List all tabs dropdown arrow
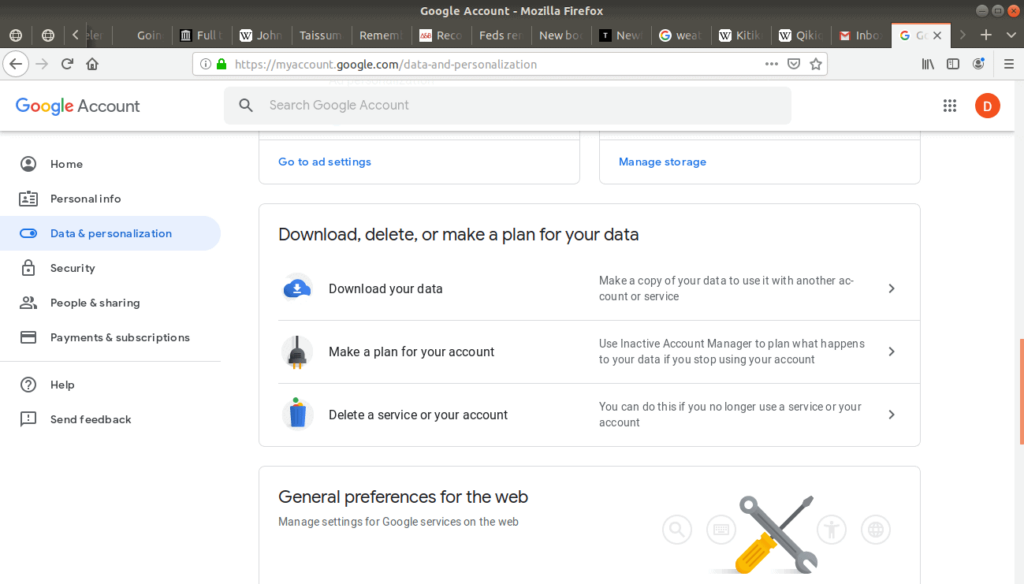This screenshot has height=584, width=1024. (1011, 35)
